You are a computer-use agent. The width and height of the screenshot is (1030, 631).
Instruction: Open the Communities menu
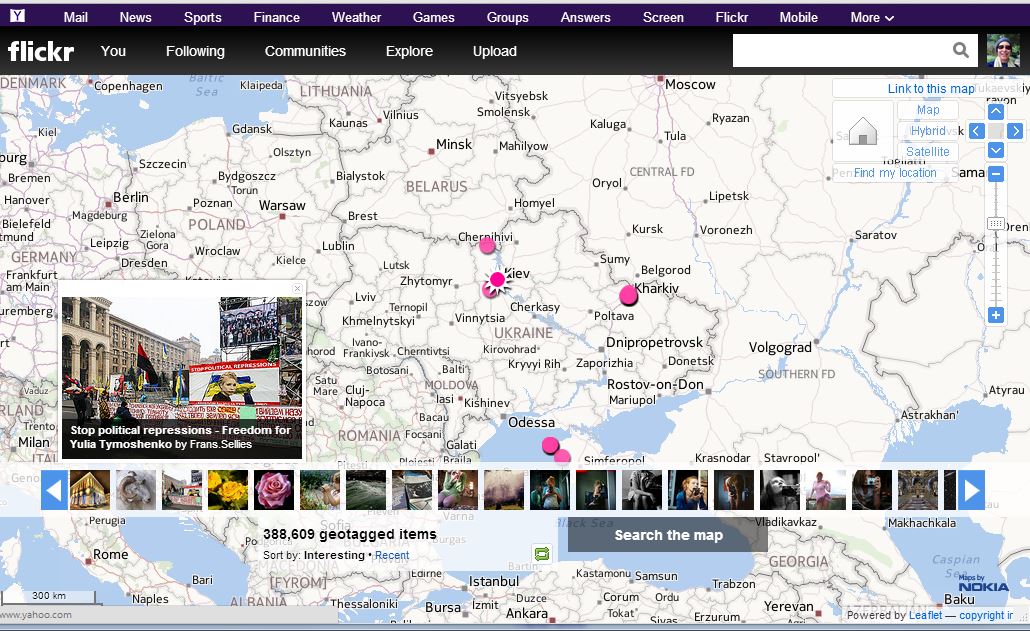[x=305, y=51]
